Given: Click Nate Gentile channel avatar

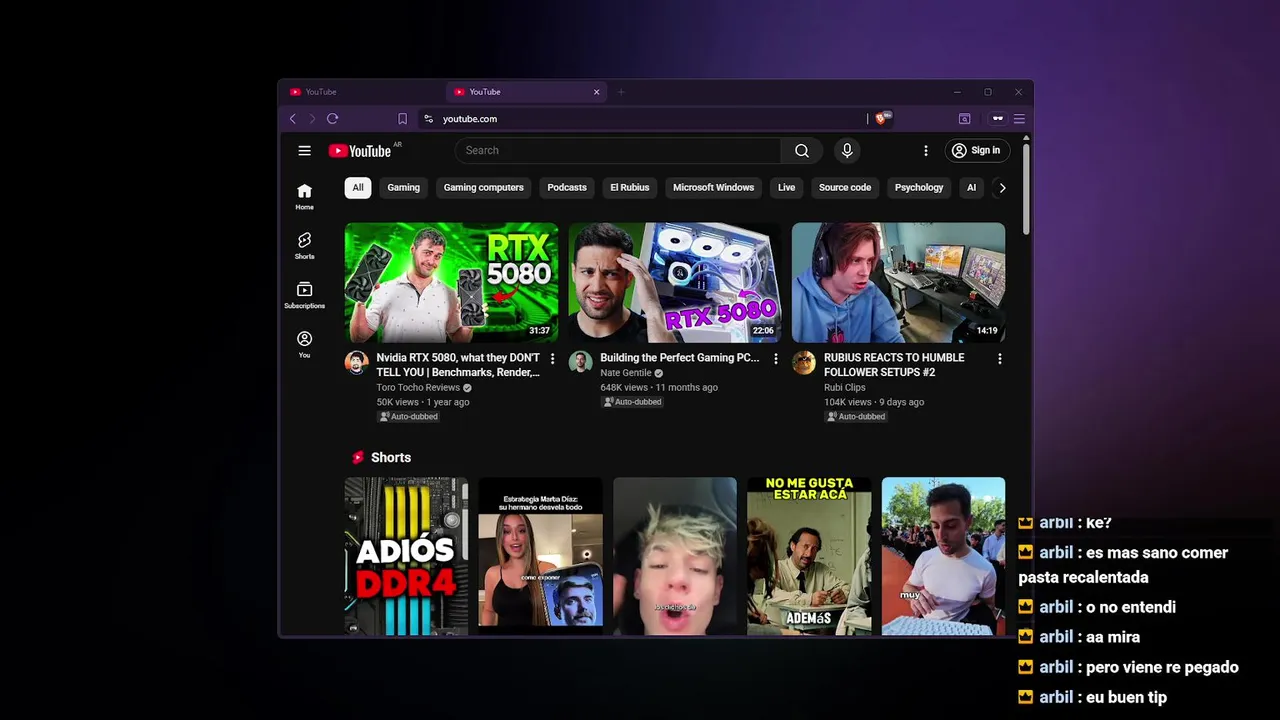Looking at the screenshot, I should [580, 362].
